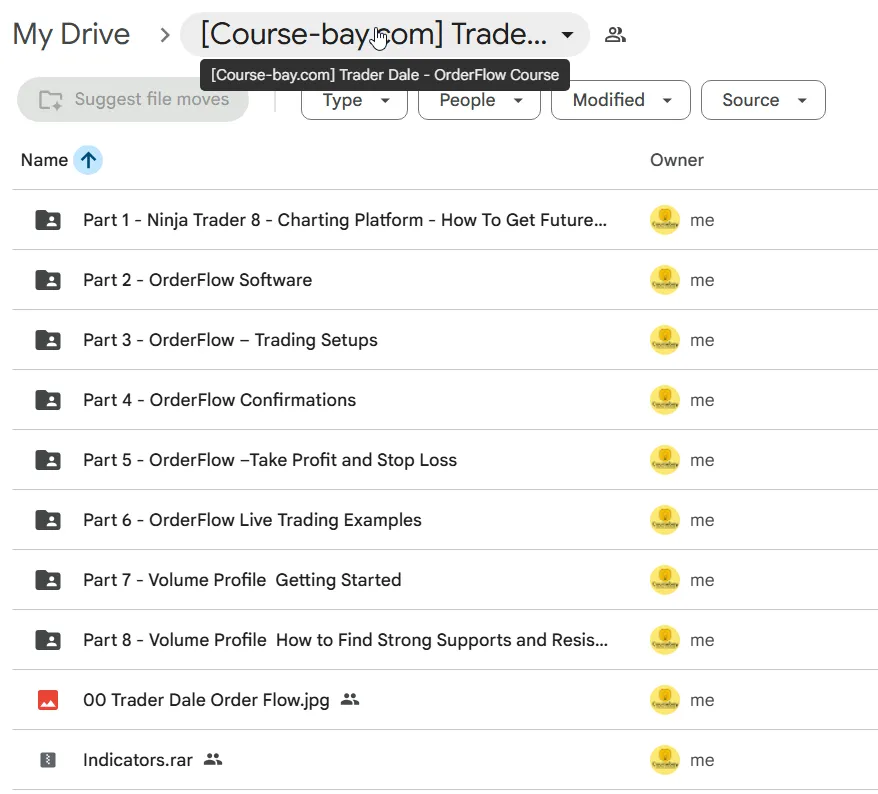
Task: Click the Name column header
Action: point(44,160)
